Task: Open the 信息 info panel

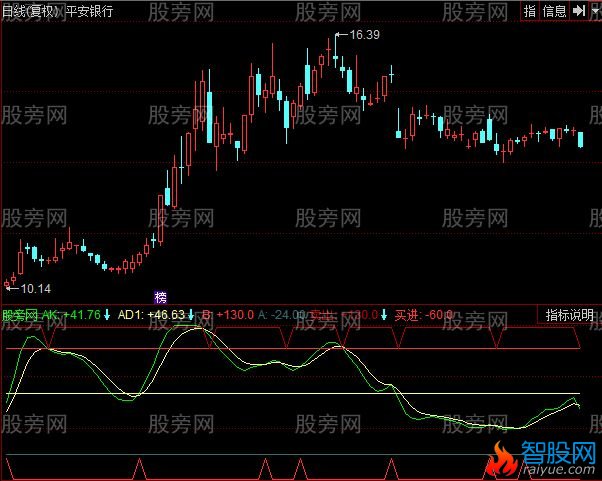Action: [x=553, y=11]
